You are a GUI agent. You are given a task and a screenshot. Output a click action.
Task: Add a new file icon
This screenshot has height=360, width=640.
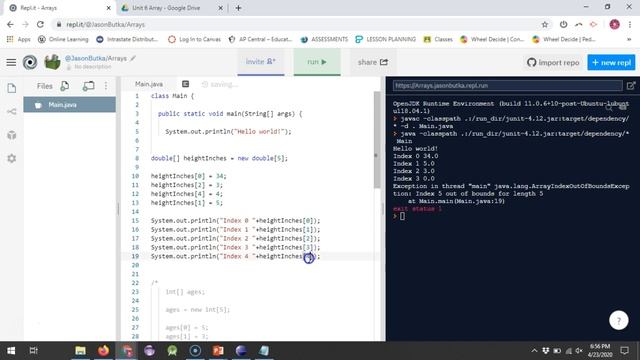pos(64,86)
